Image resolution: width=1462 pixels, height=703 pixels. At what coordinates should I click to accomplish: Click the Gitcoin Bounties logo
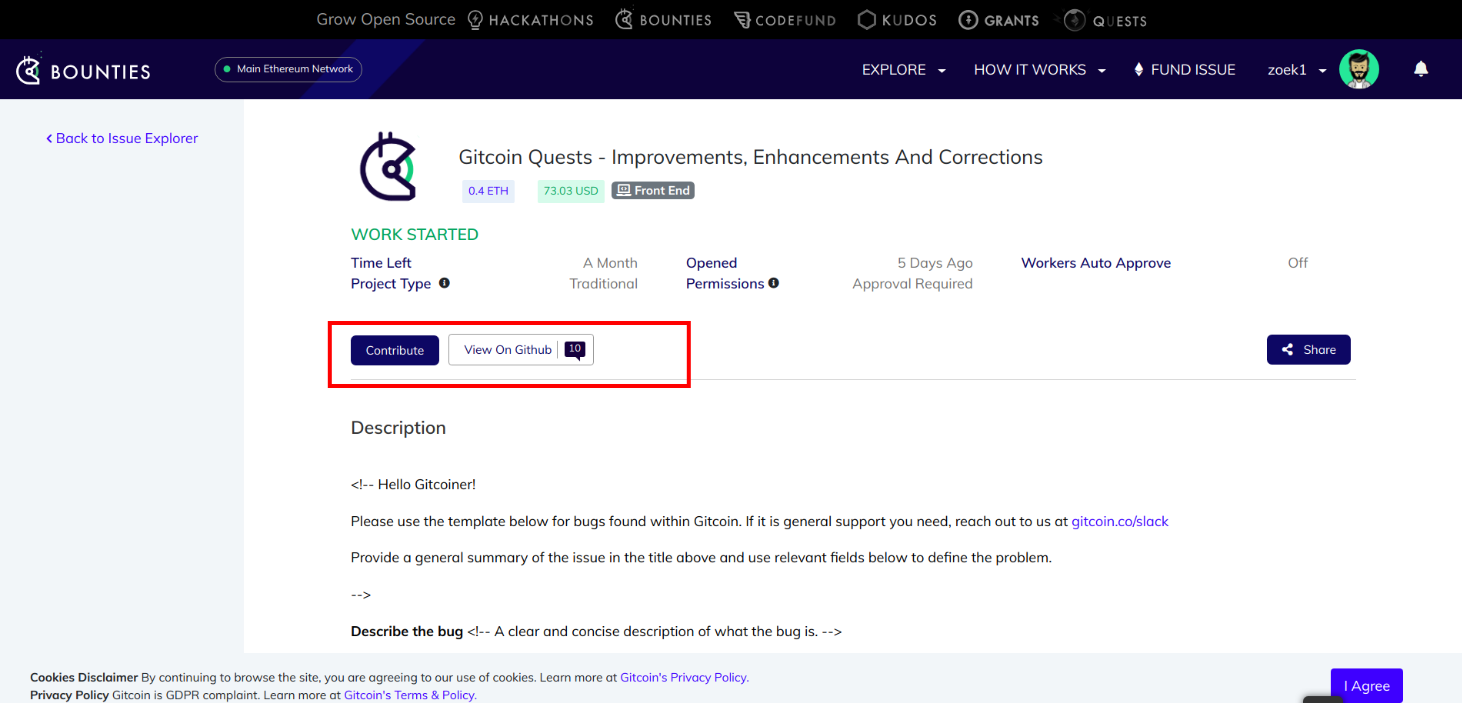[82, 69]
